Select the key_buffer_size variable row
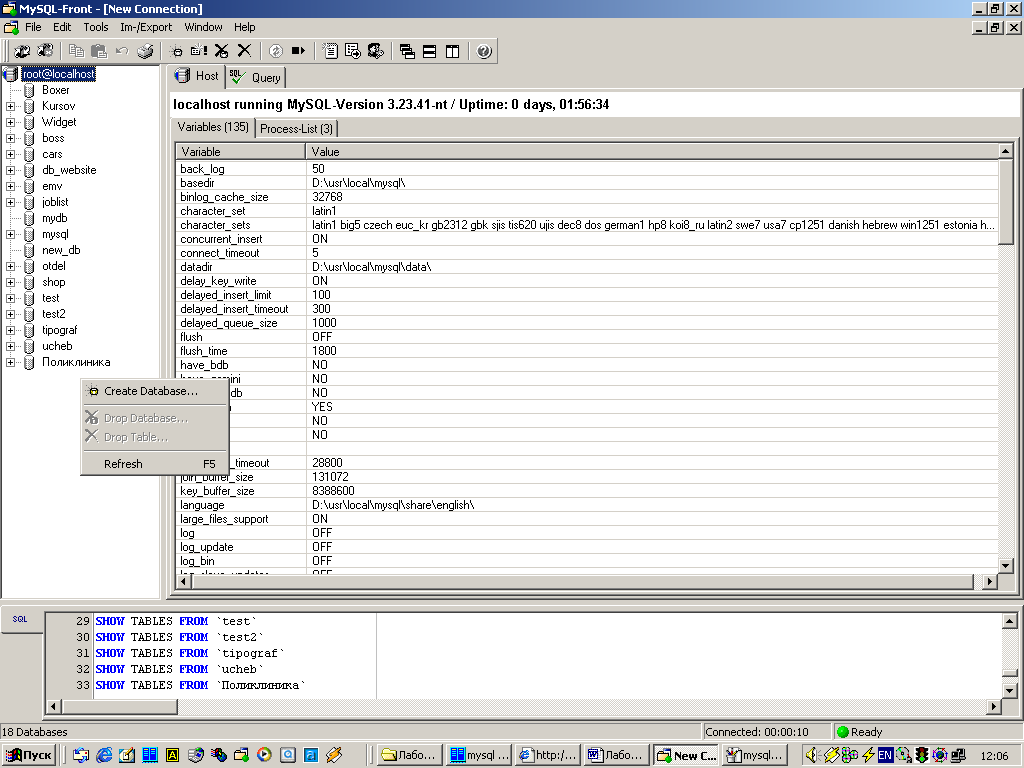This screenshot has width=1024, height=768. pos(586,491)
